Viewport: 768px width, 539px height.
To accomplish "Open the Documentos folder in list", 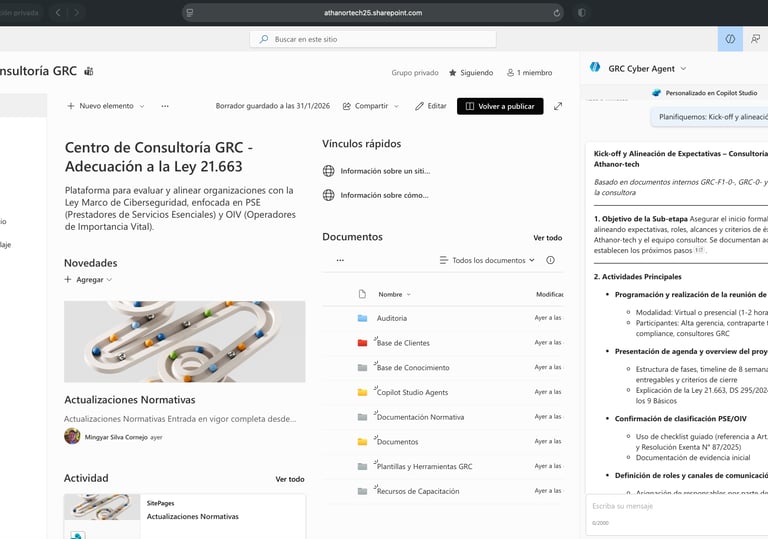I will click(x=397, y=441).
